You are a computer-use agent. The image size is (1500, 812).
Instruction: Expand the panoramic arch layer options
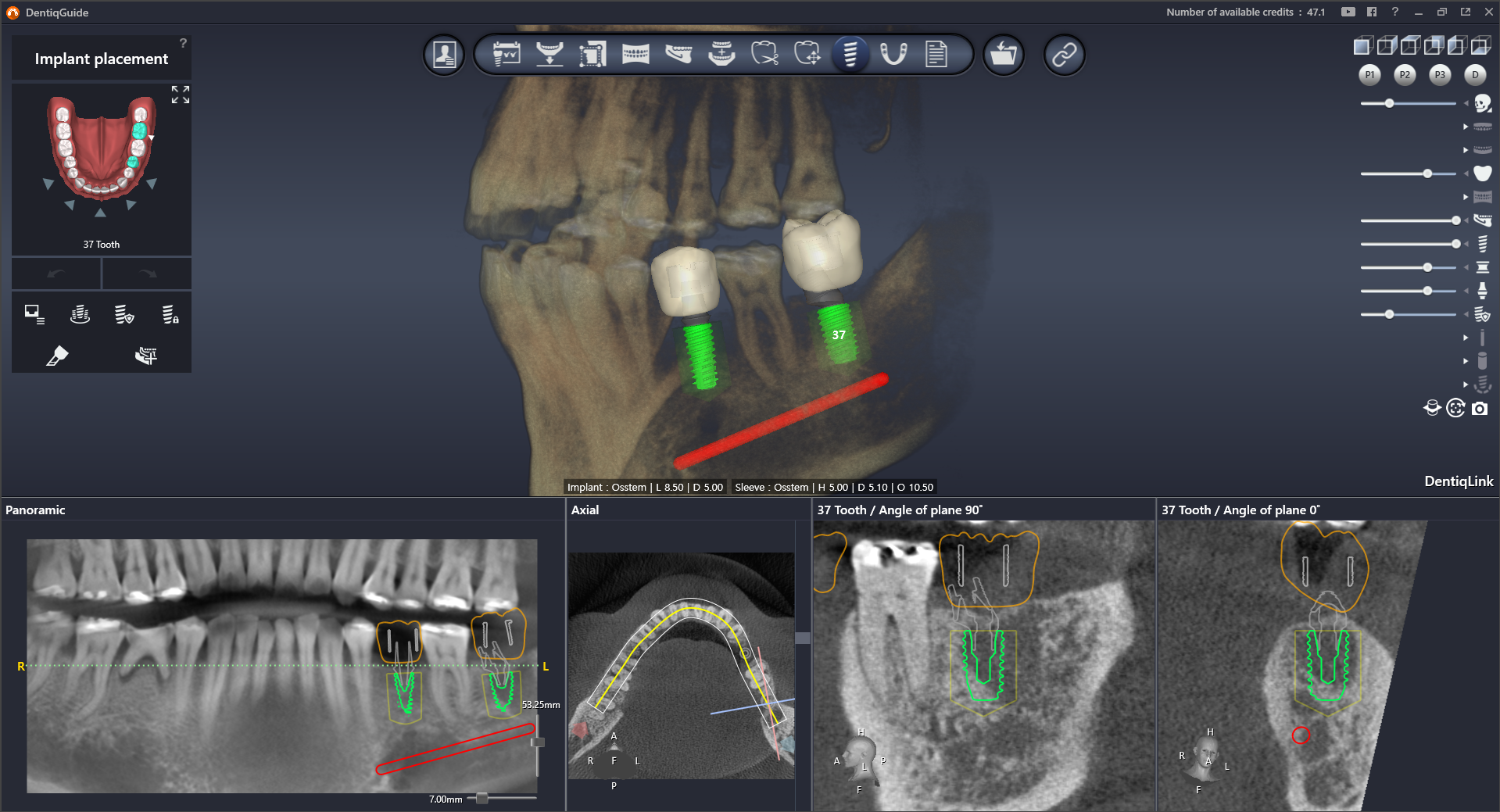pos(1466,197)
